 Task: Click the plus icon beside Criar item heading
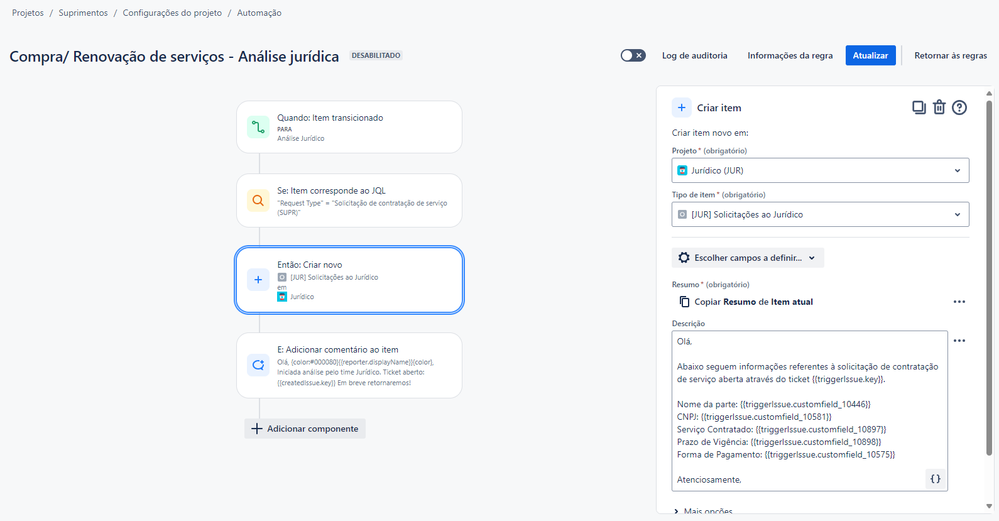coord(682,108)
